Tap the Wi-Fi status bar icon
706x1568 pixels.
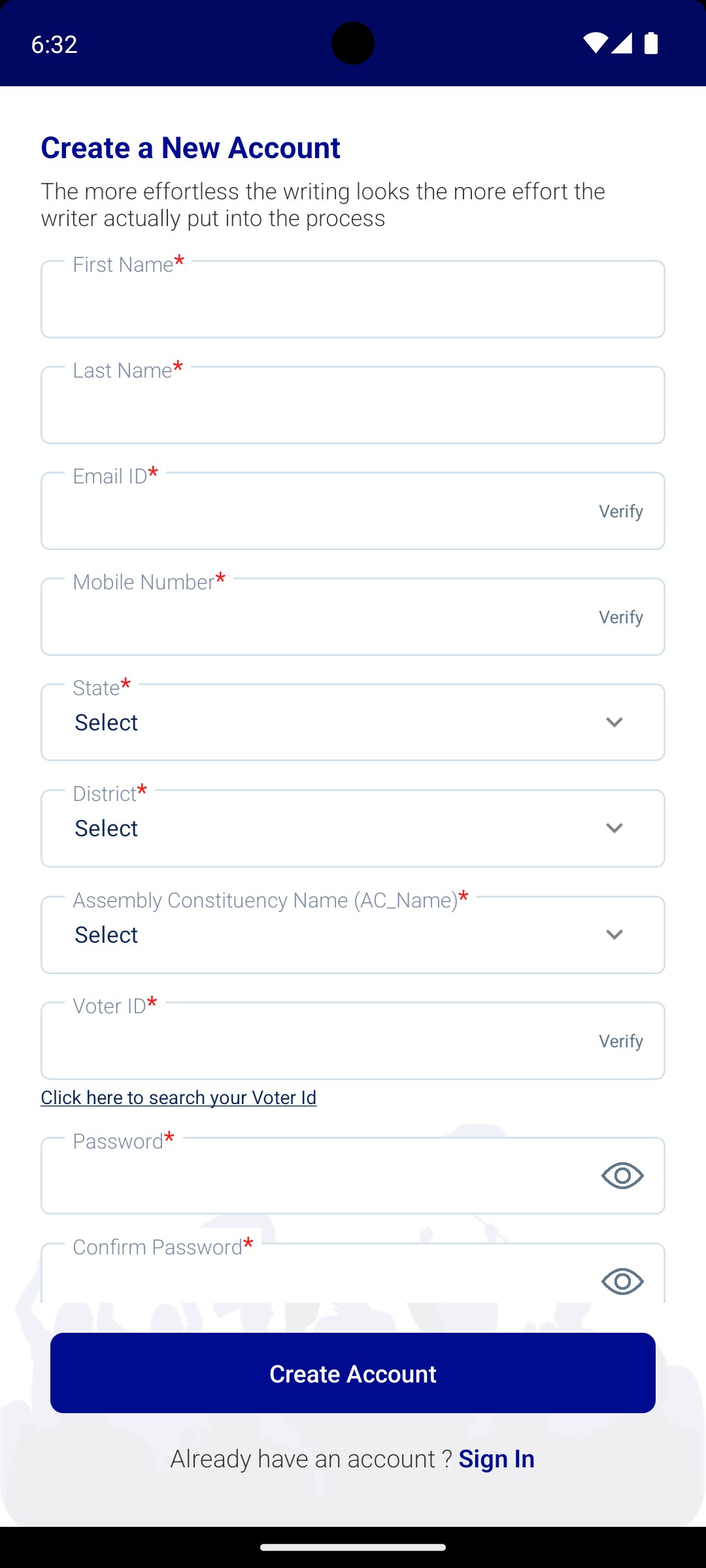pos(595,43)
